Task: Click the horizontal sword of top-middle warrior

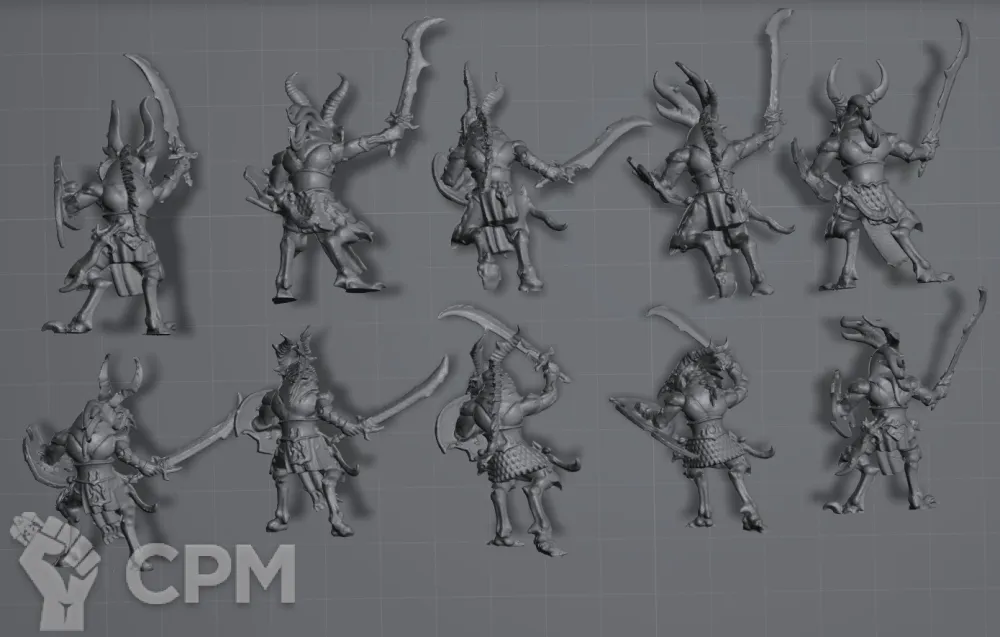Action: point(605,147)
